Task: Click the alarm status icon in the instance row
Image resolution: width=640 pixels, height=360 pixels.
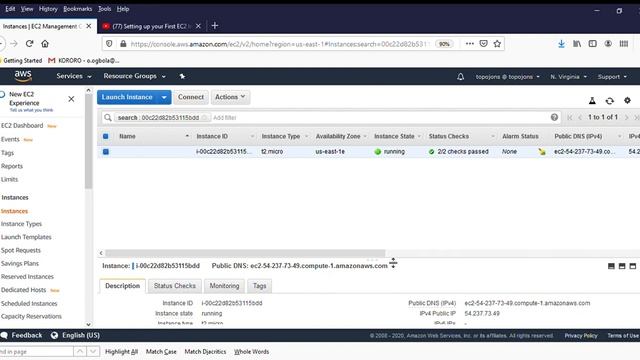Action: [542, 151]
